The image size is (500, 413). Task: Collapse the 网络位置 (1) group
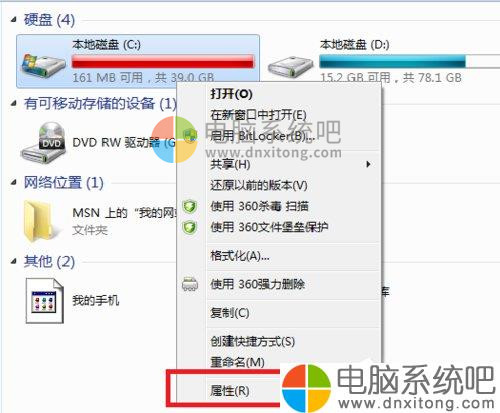(x=13, y=183)
